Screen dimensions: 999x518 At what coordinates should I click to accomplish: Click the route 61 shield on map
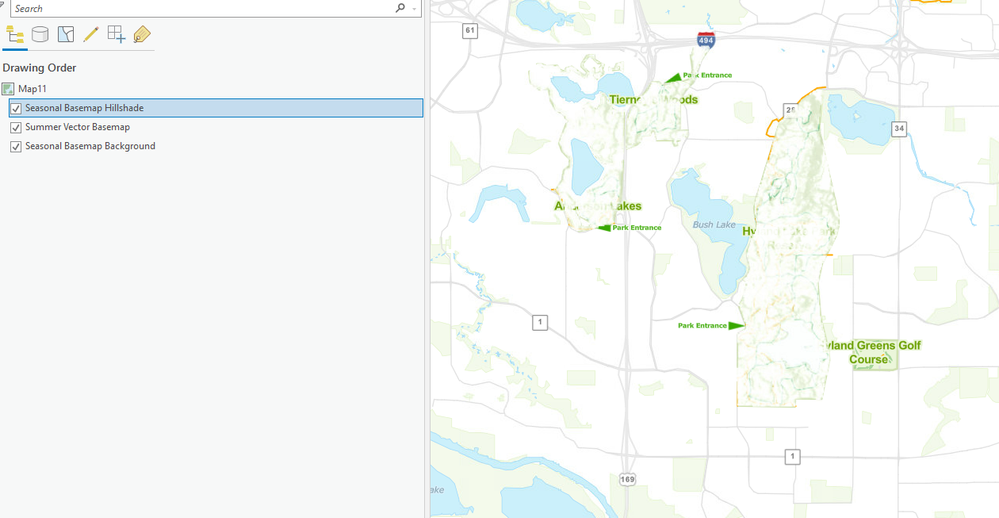click(x=470, y=30)
